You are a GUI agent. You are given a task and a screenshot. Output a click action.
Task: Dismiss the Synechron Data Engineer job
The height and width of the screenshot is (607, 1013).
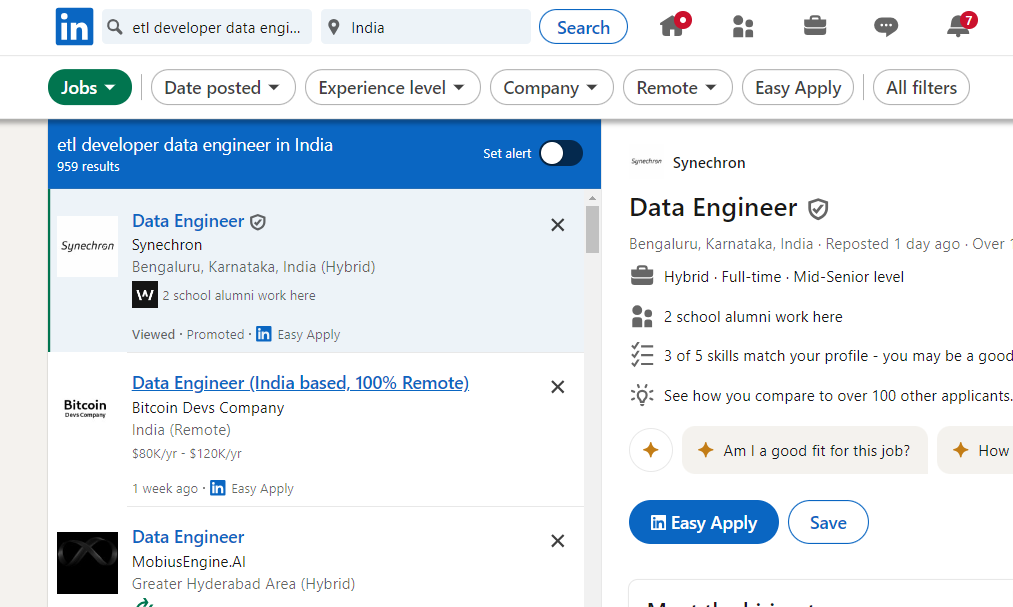[x=558, y=225]
